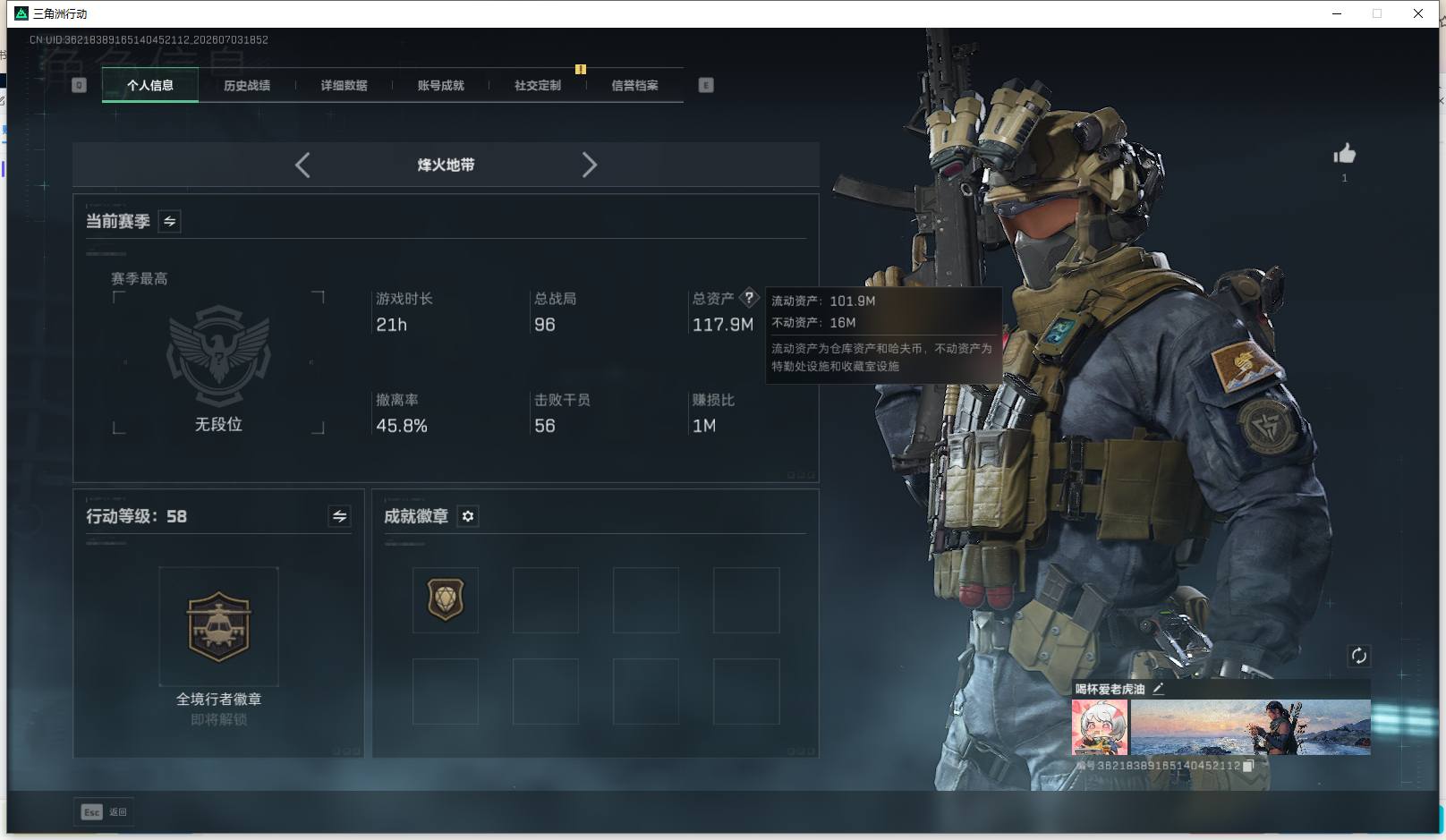Image resolution: width=1446 pixels, height=840 pixels.
Task: Click the 即将解锁 label
Action: [x=218, y=719]
